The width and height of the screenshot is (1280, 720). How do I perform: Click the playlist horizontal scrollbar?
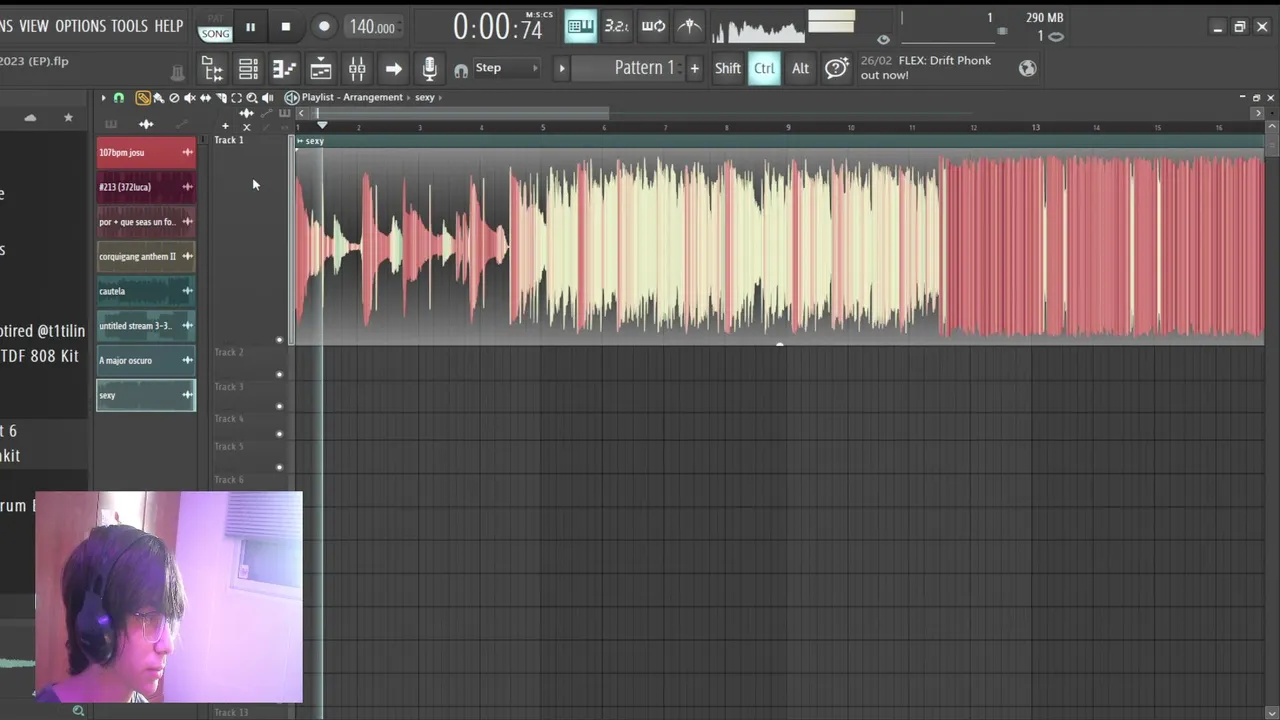coord(458,113)
